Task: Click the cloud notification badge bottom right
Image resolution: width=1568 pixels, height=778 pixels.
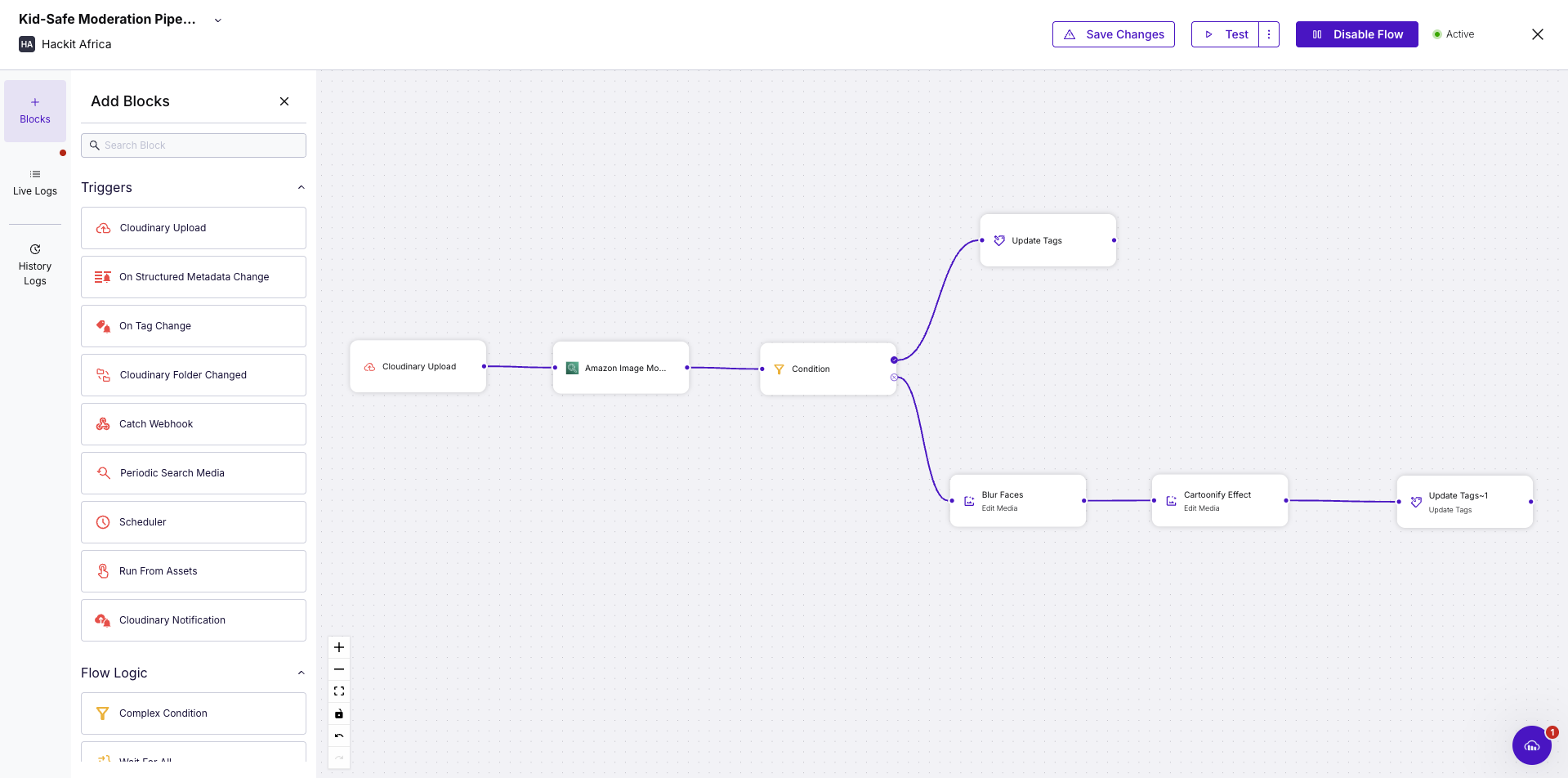Action: (x=1532, y=744)
